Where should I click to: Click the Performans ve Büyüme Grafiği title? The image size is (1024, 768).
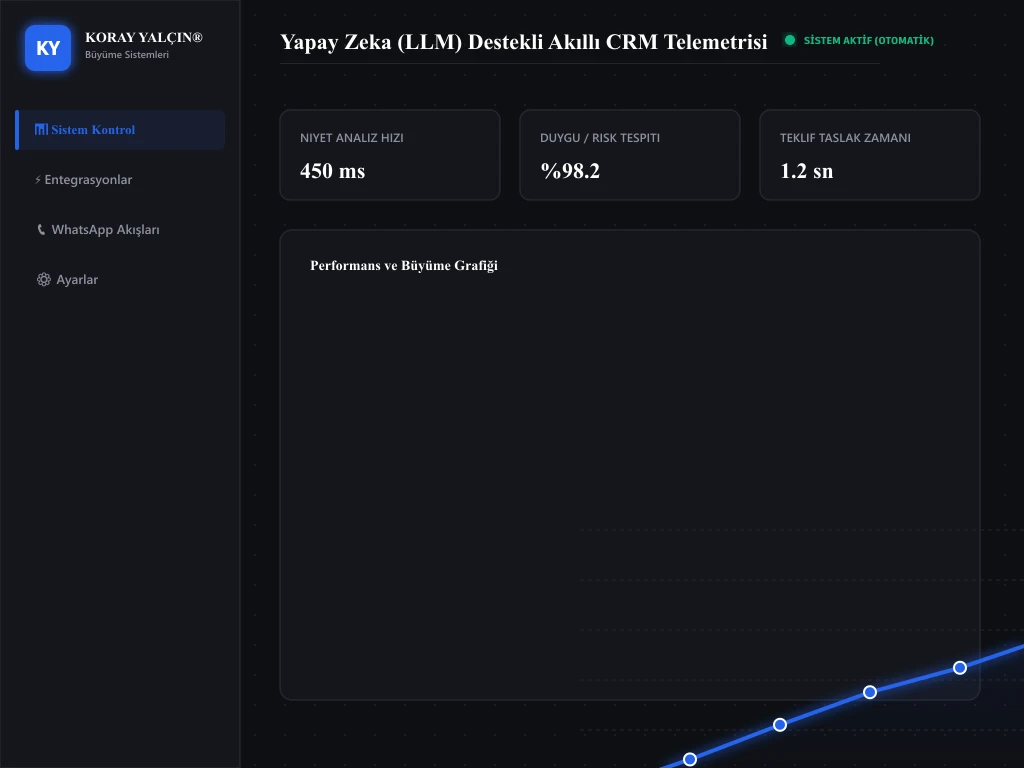click(x=404, y=266)
